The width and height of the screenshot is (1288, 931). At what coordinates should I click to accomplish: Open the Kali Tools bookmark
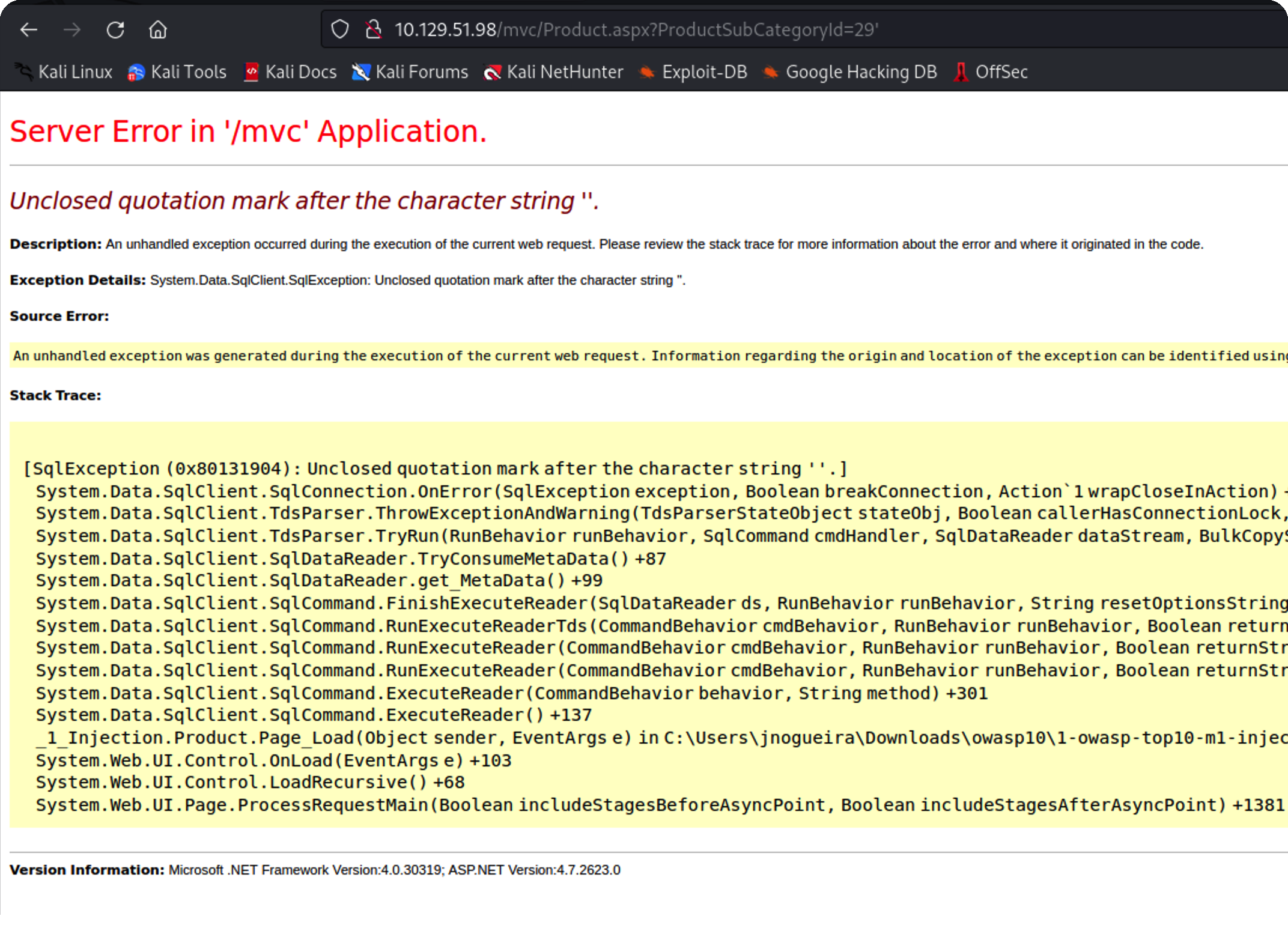click(178, 72)
